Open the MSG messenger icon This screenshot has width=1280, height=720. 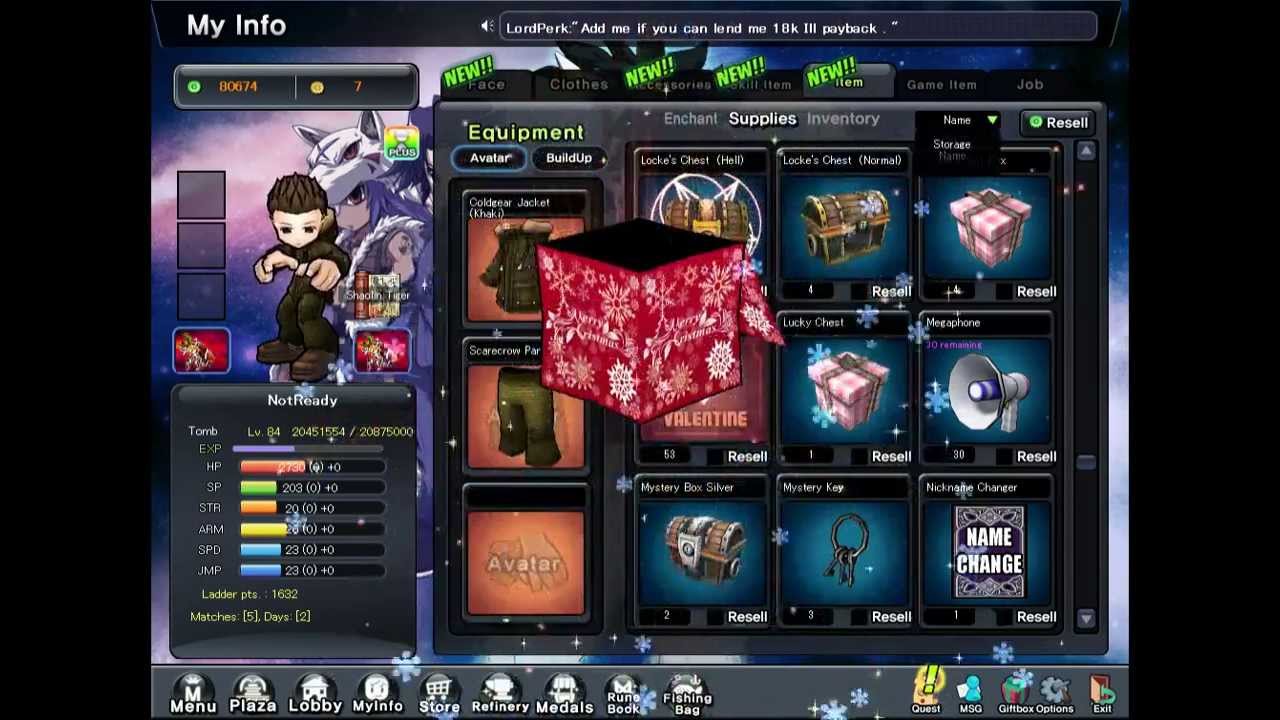(970, 694)
